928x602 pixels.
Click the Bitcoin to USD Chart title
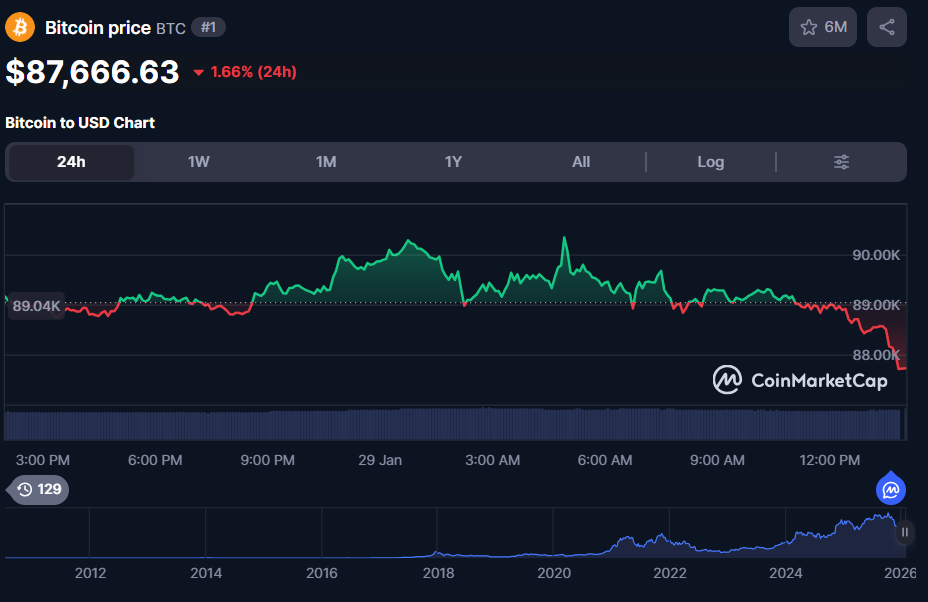[80, 123]
